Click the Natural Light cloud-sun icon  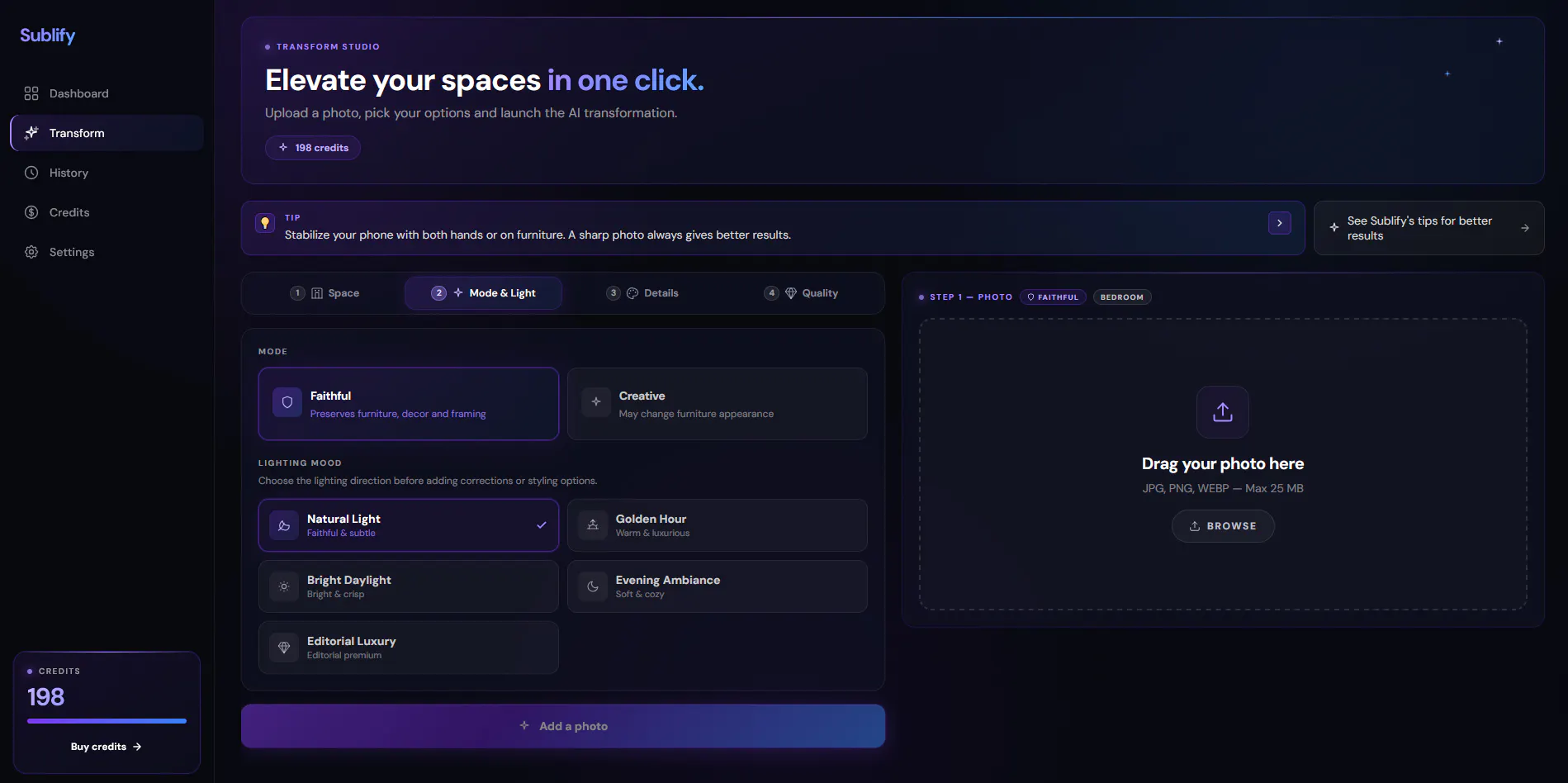coord(284,525)
